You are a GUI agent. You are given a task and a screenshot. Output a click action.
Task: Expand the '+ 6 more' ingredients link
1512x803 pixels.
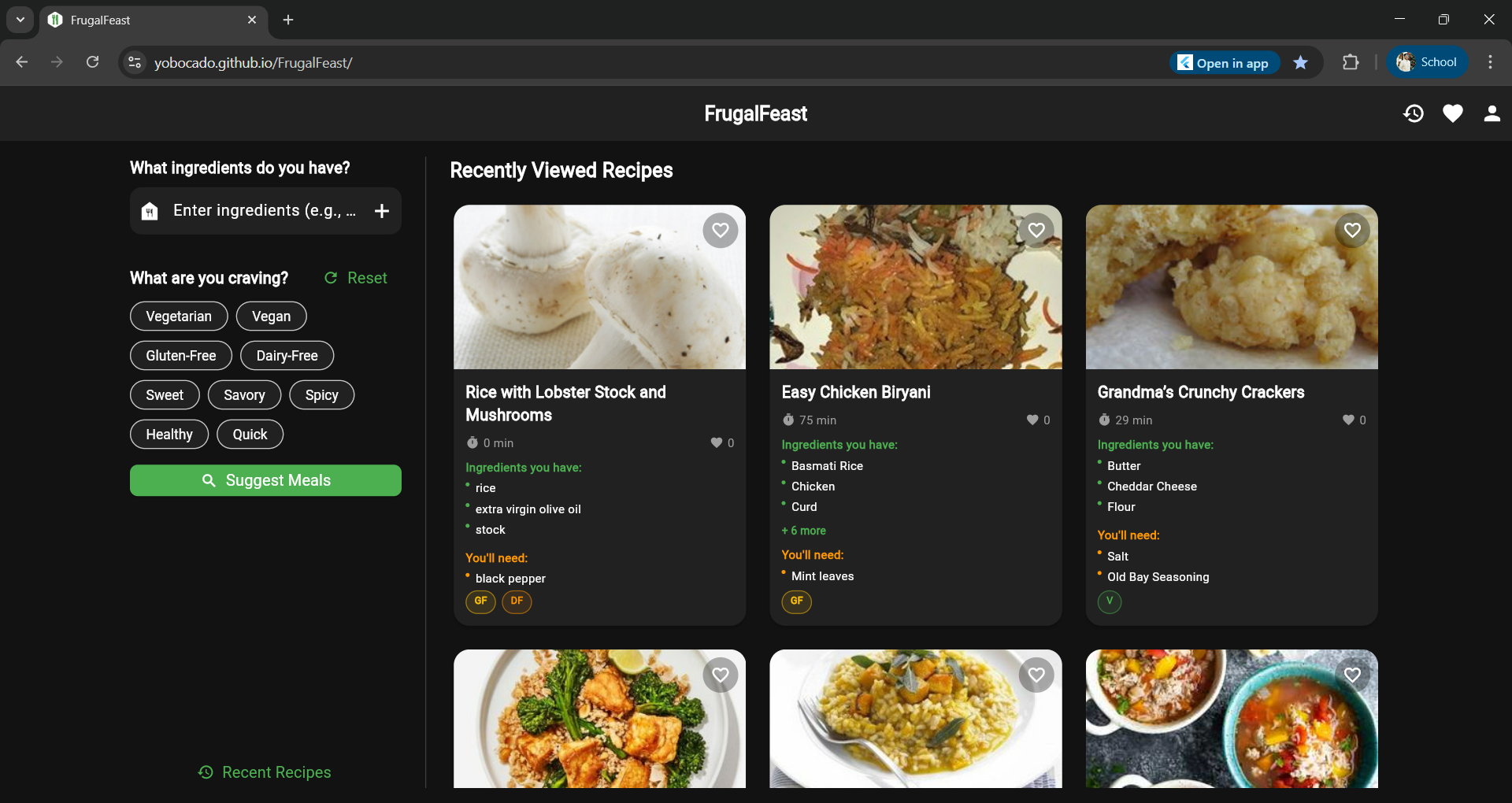(x=804, y=531)
